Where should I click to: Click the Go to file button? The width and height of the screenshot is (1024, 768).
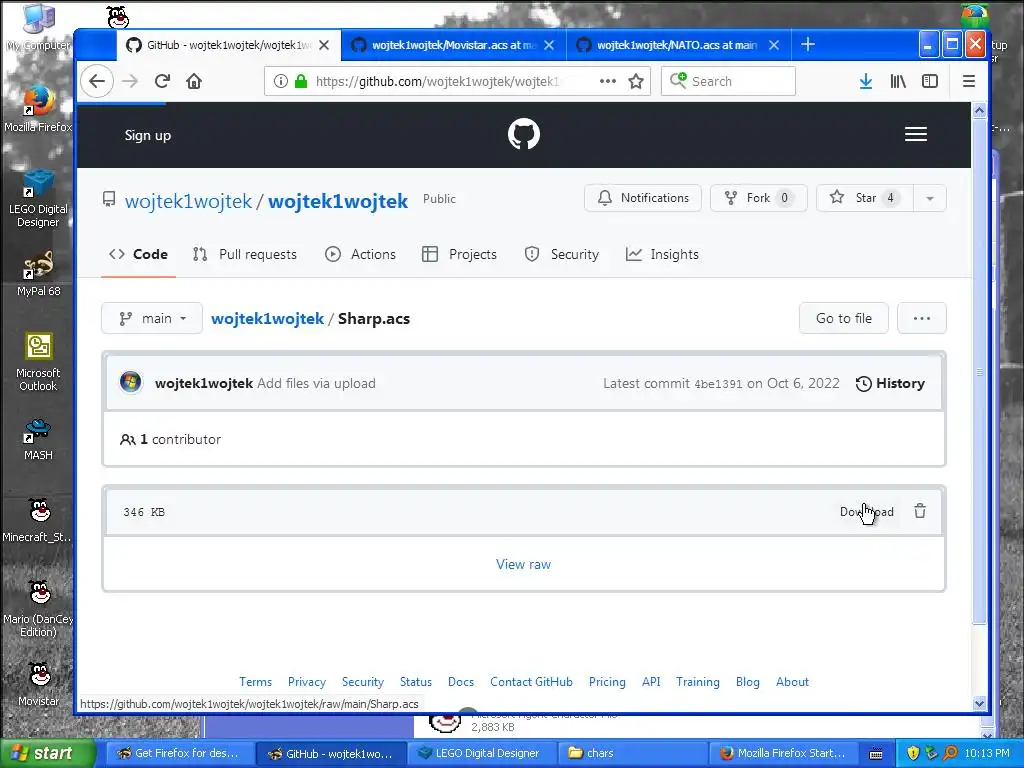pyautogui.click(x=844, y=318)
